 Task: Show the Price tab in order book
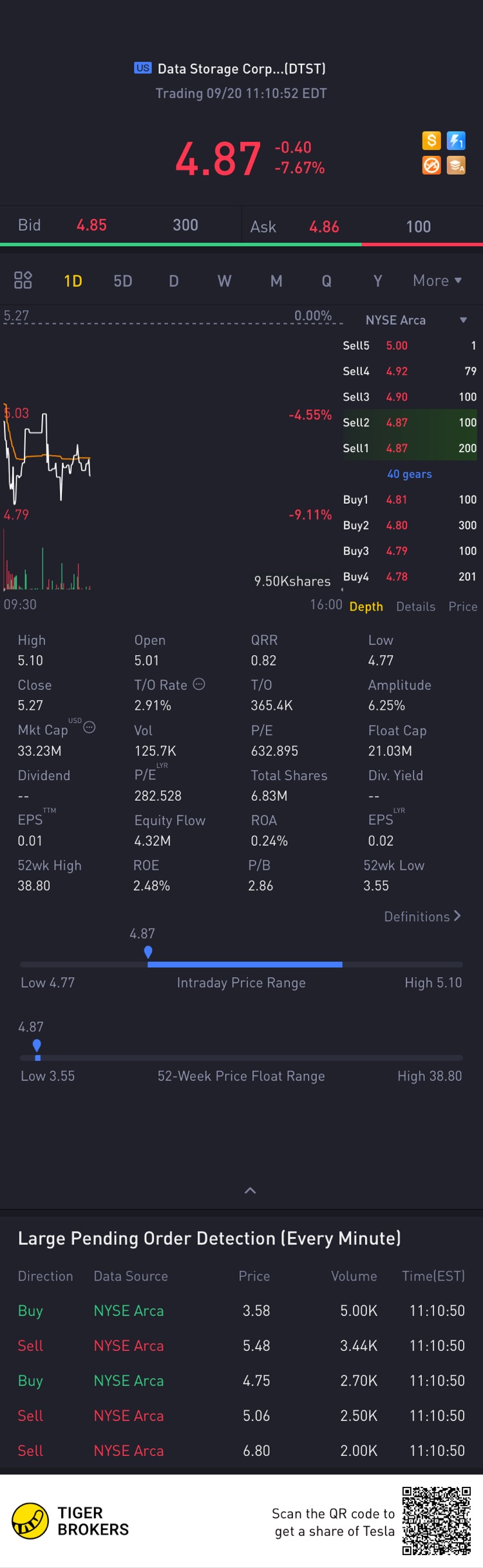[462, 607]
